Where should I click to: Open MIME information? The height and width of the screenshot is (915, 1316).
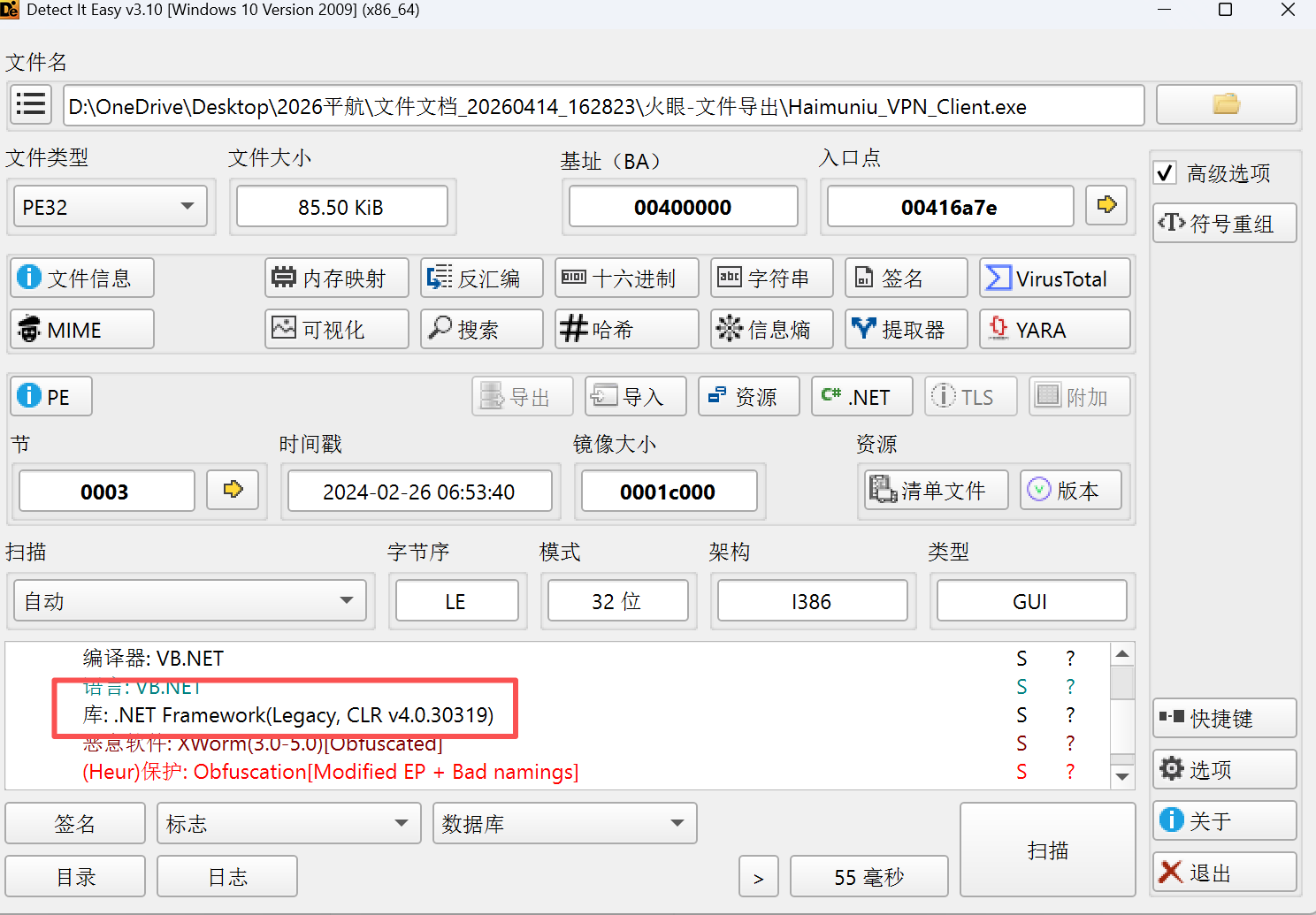coord(82,330)
